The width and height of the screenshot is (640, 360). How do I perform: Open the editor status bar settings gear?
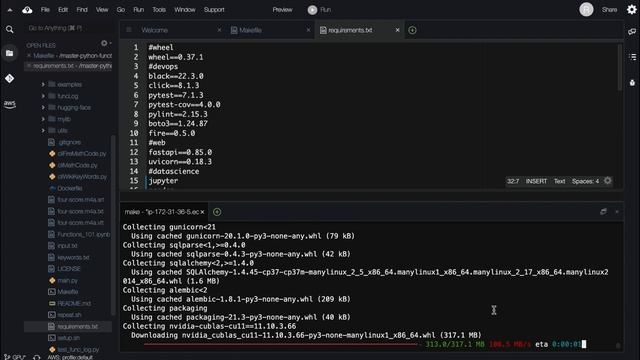[608, 181]
